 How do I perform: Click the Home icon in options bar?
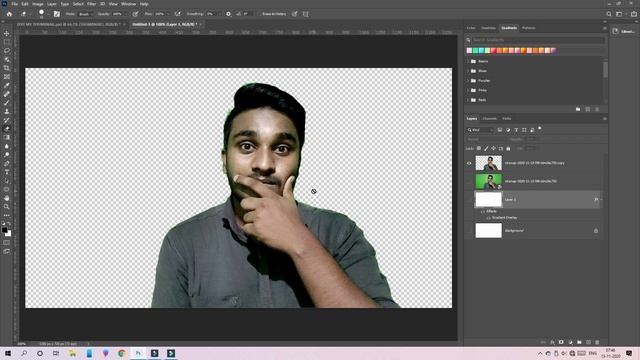pos(9,14)
